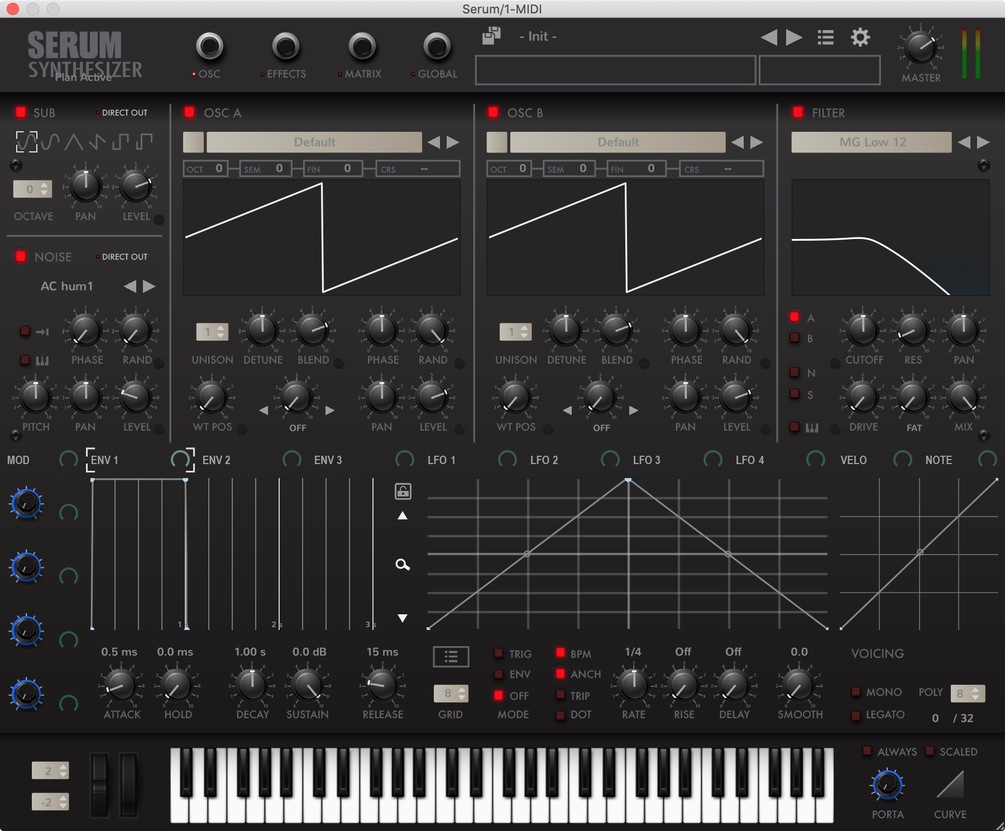The width and height of the screenshot is (1005, 831).
Task: Click the POLY voice count stepper
Action: pyautogui.click(x=968, y=693)
